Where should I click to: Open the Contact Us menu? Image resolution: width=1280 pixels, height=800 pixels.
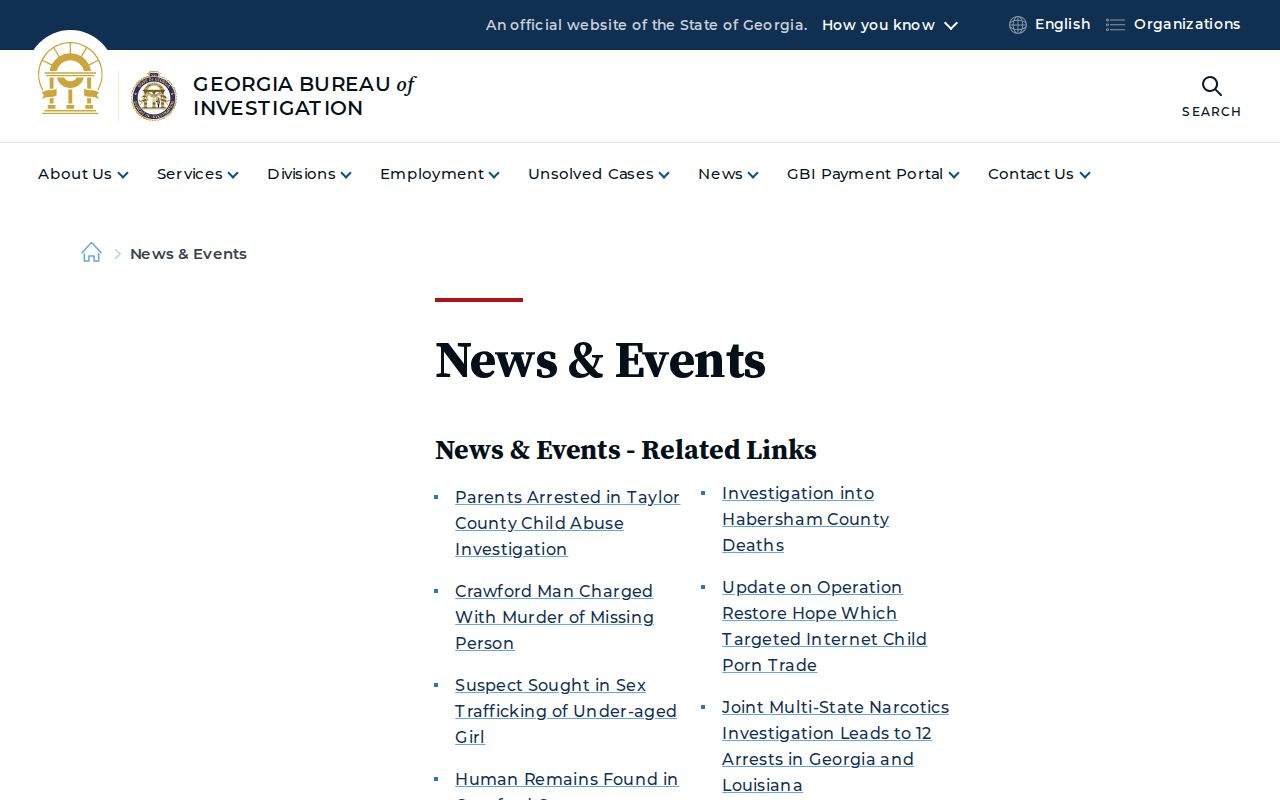pos(1039,174)
